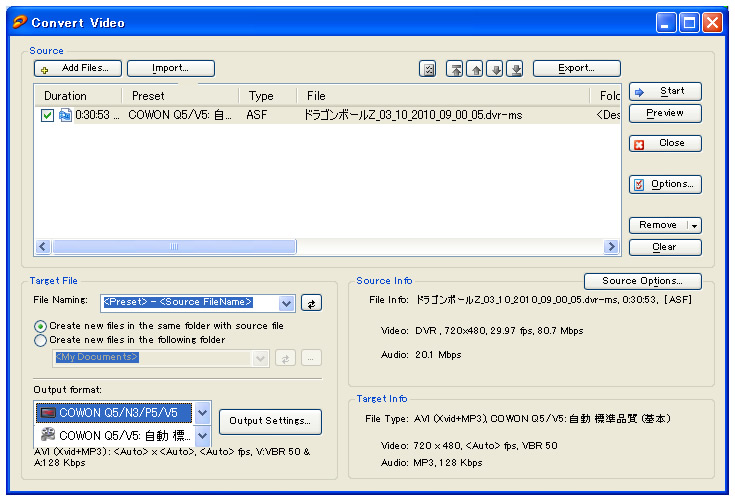Move item down arrow icon
The width and height of the screenshot is (735, 499).
click(495, 69)
